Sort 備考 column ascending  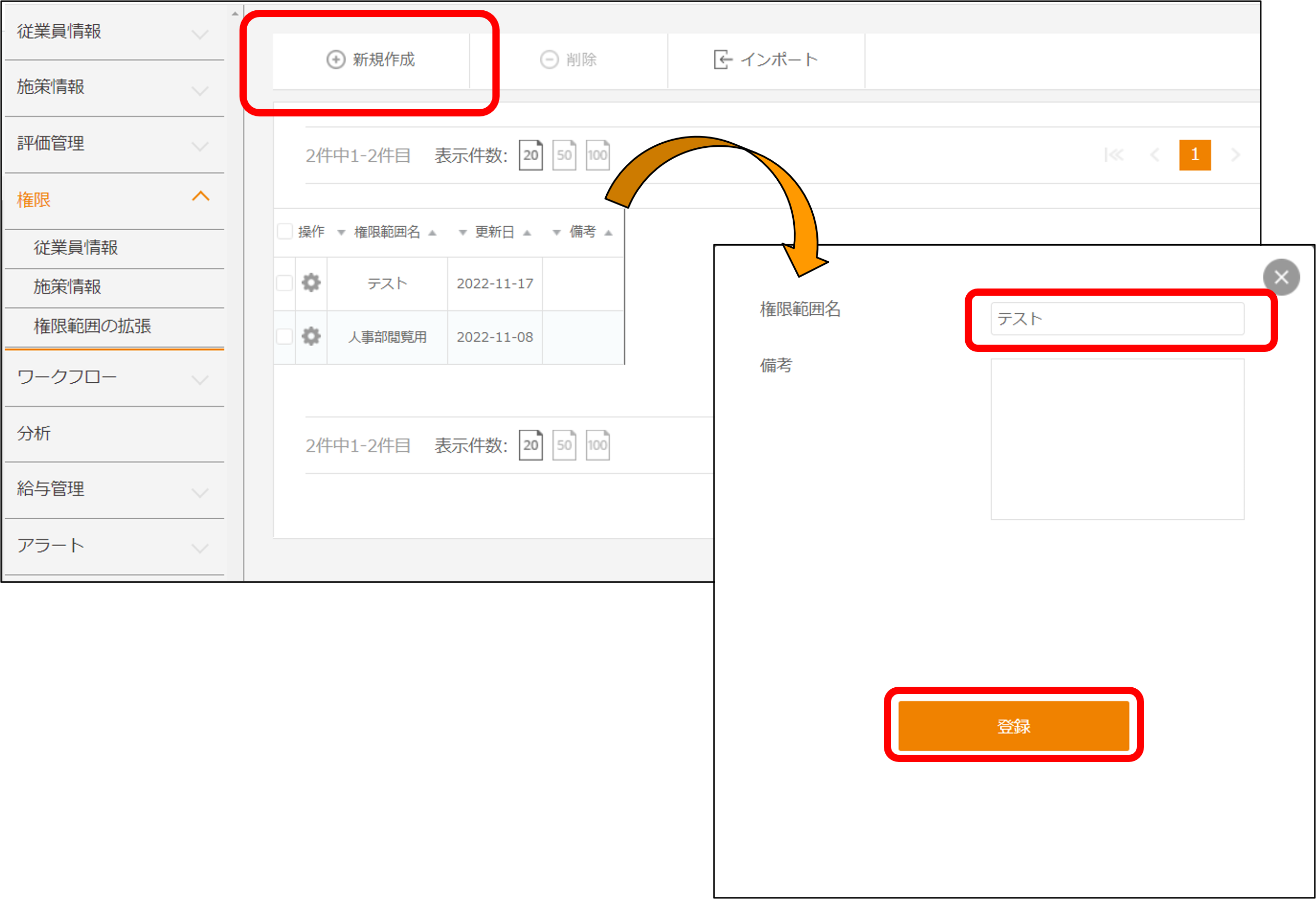pos(609,233)
